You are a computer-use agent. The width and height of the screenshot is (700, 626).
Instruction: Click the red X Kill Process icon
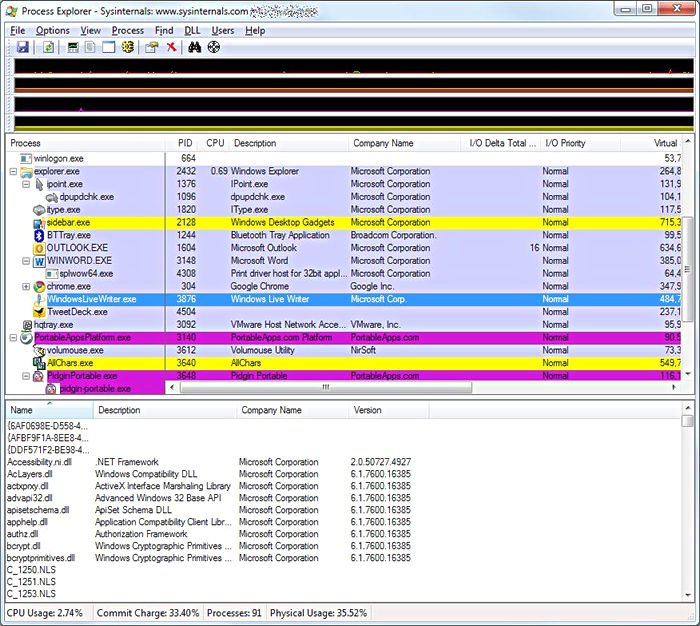point(171,47)
